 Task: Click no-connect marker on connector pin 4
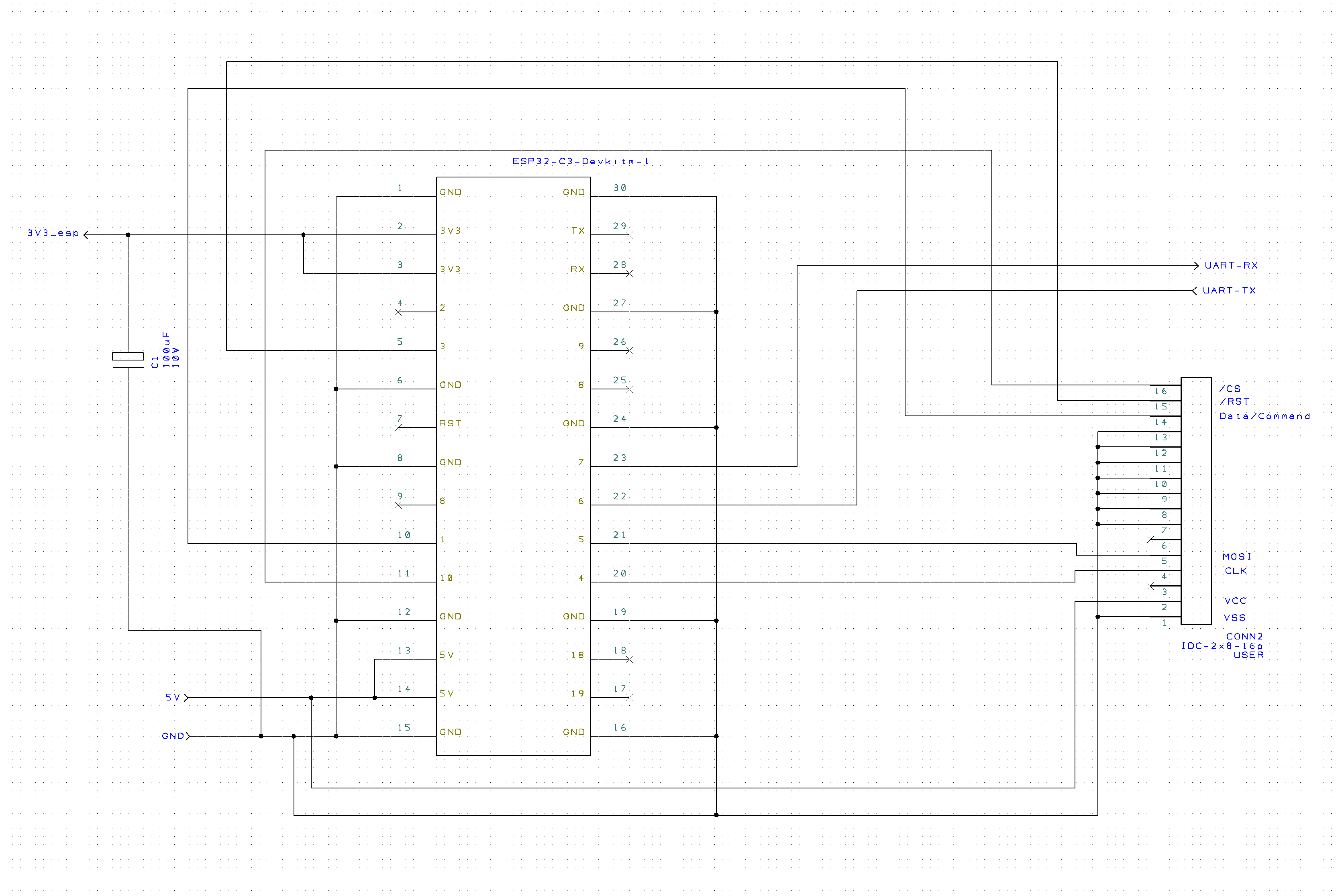1150,586
